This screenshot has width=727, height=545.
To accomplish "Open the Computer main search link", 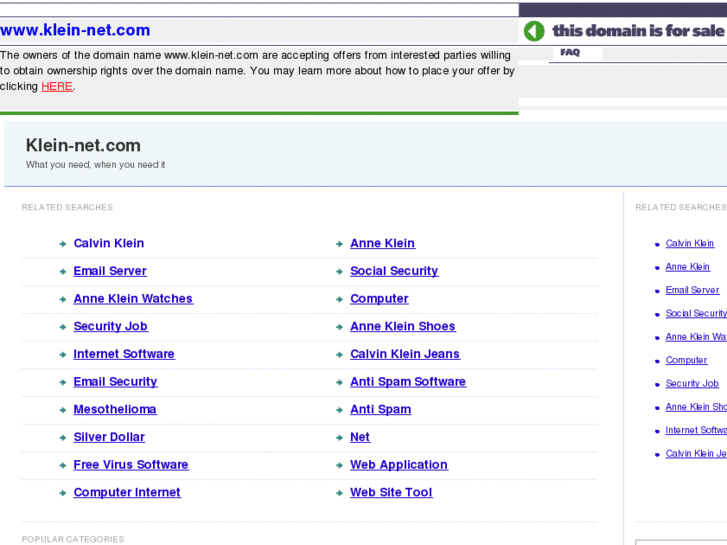I will pos(379,299).
